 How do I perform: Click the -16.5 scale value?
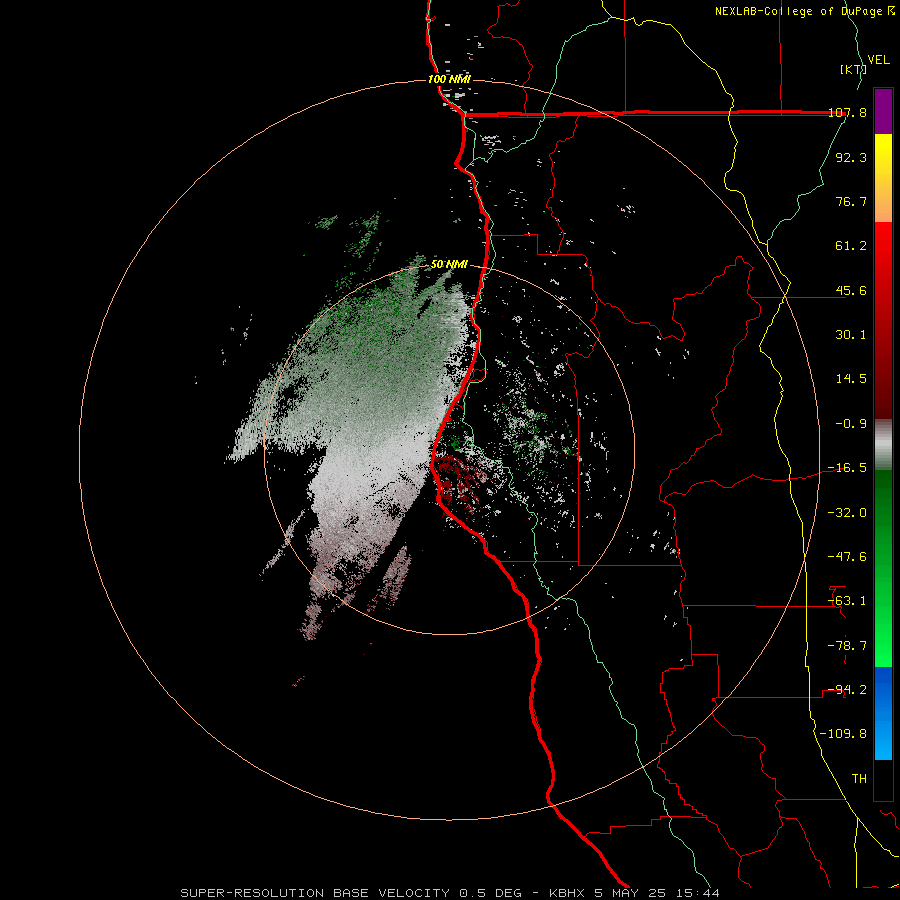point(847,468)
